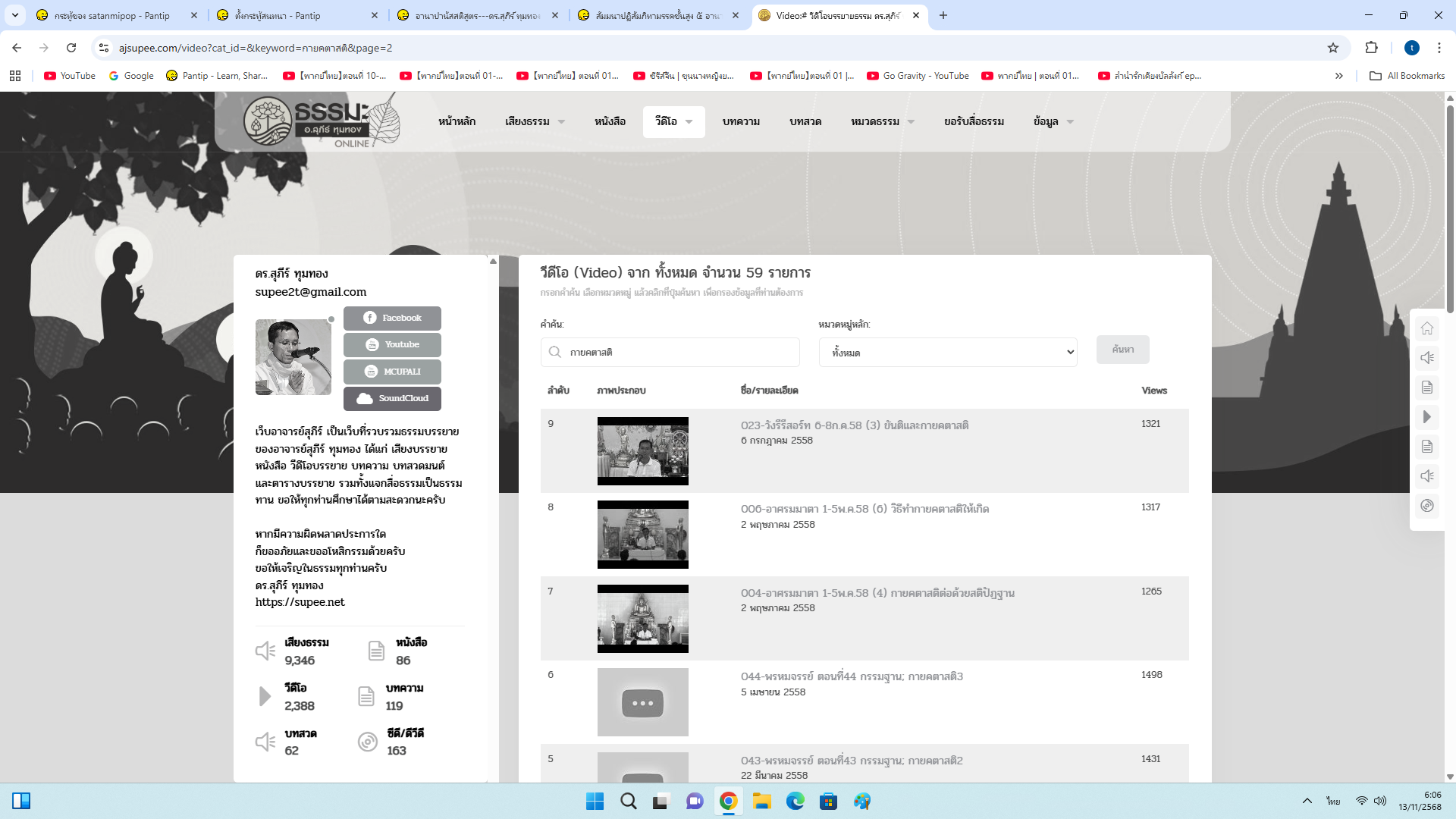This screenshot has width=1456, height=819.
Task: Open the บทความ menu item
Action: 741,121
